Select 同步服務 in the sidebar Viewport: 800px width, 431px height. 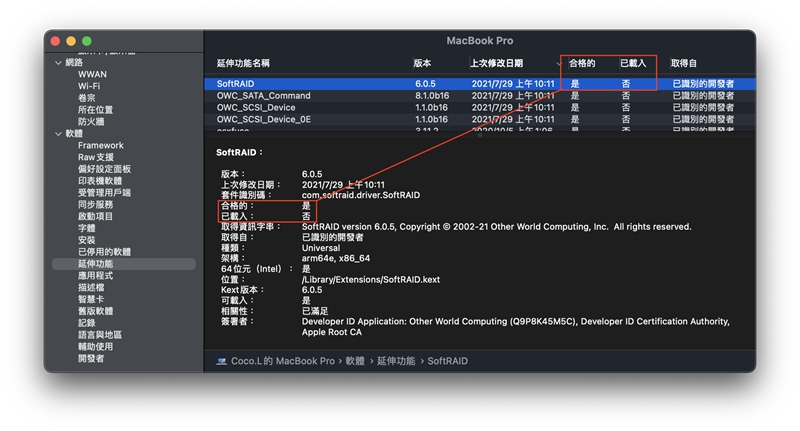point(95,204)
